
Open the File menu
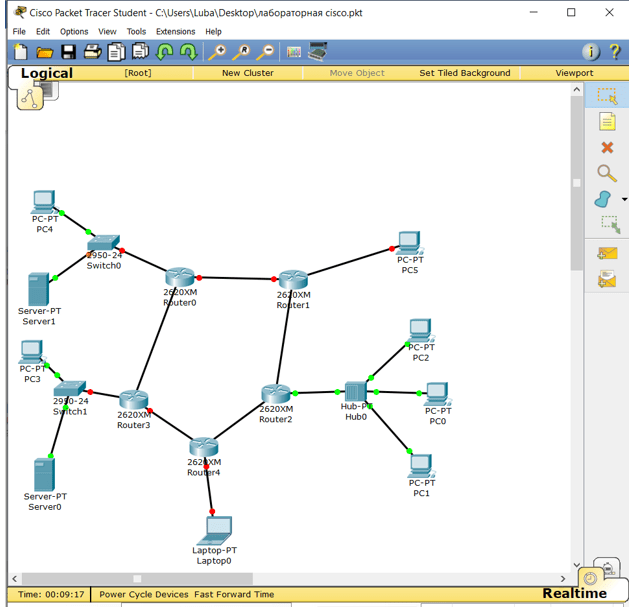click(x=19, y=32)
